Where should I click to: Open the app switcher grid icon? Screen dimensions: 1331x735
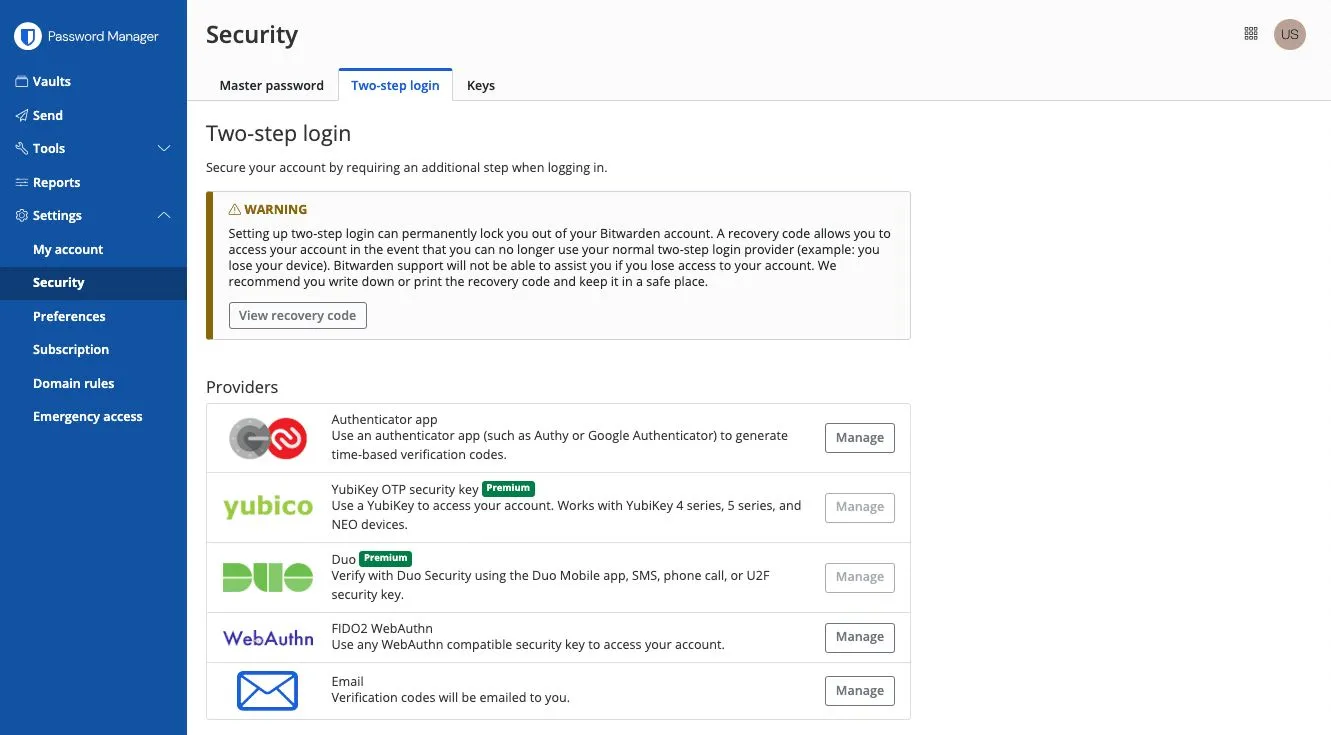pyautogui.click(x=1250, y=34)
